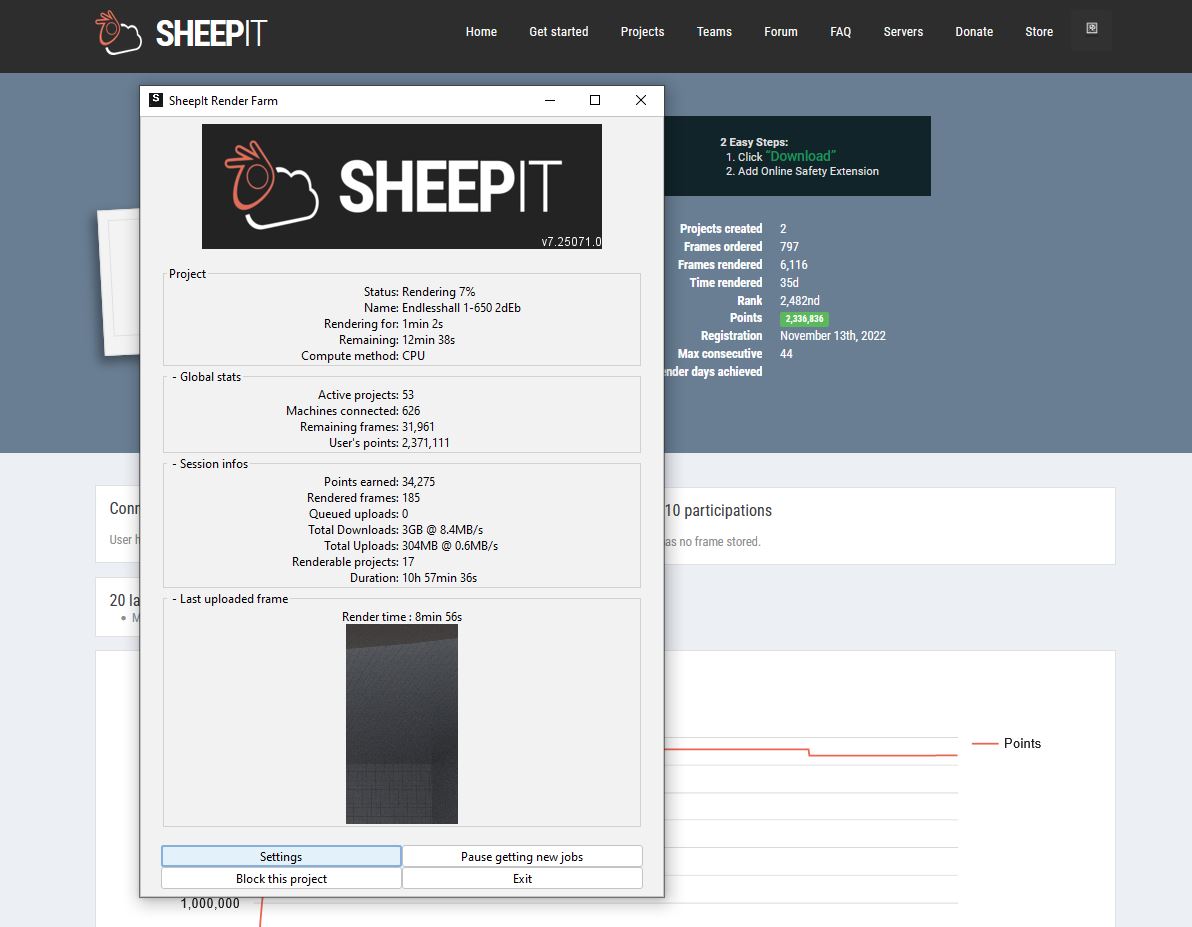Click the "Add Online Safety Extension" ad text
This screenshot has height=927, width=1192.
[x=808, y=171]
